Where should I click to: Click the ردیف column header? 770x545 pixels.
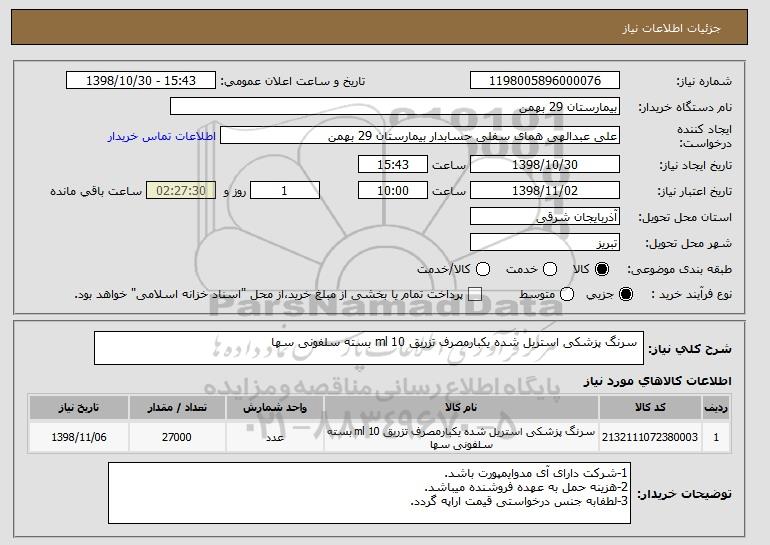pyautogui.click(x=716, y=408)
